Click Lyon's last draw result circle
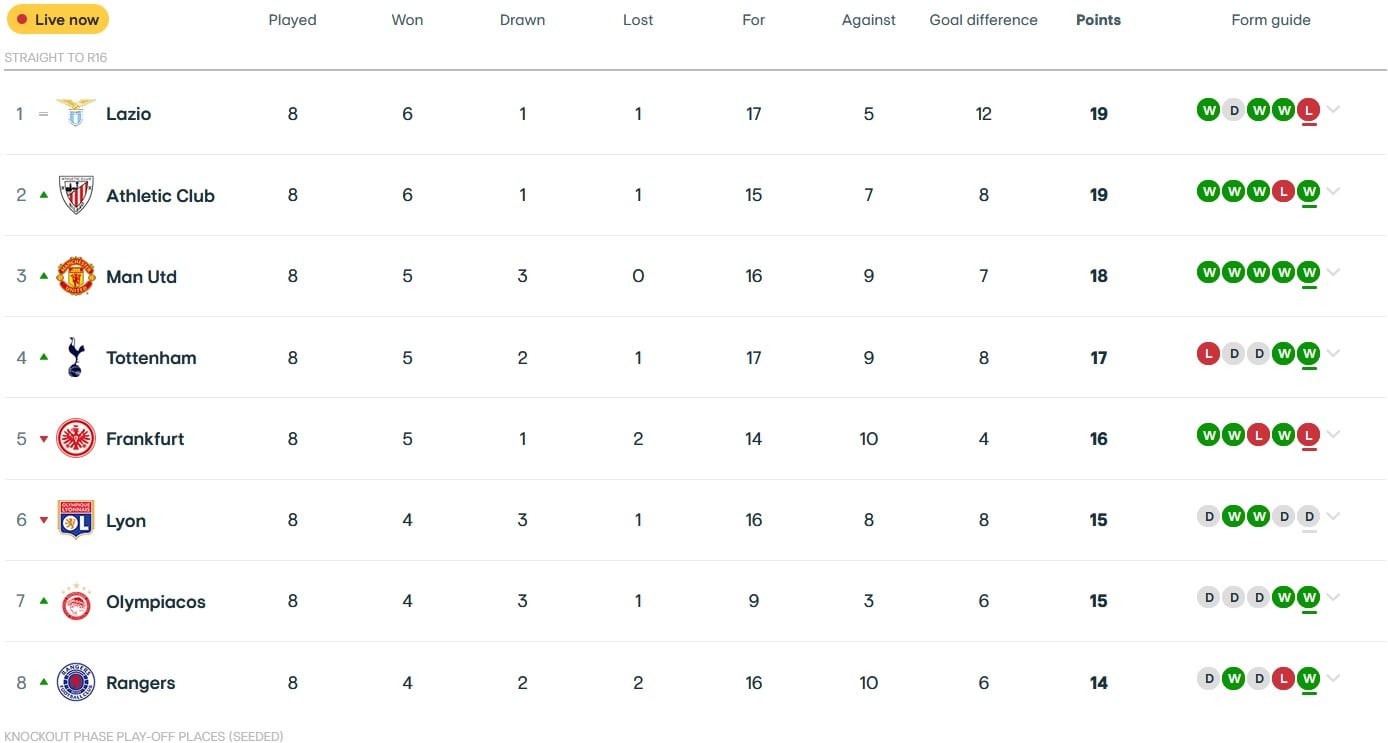The width and height of the screenshot is (1388, 743). [1308, 516]
